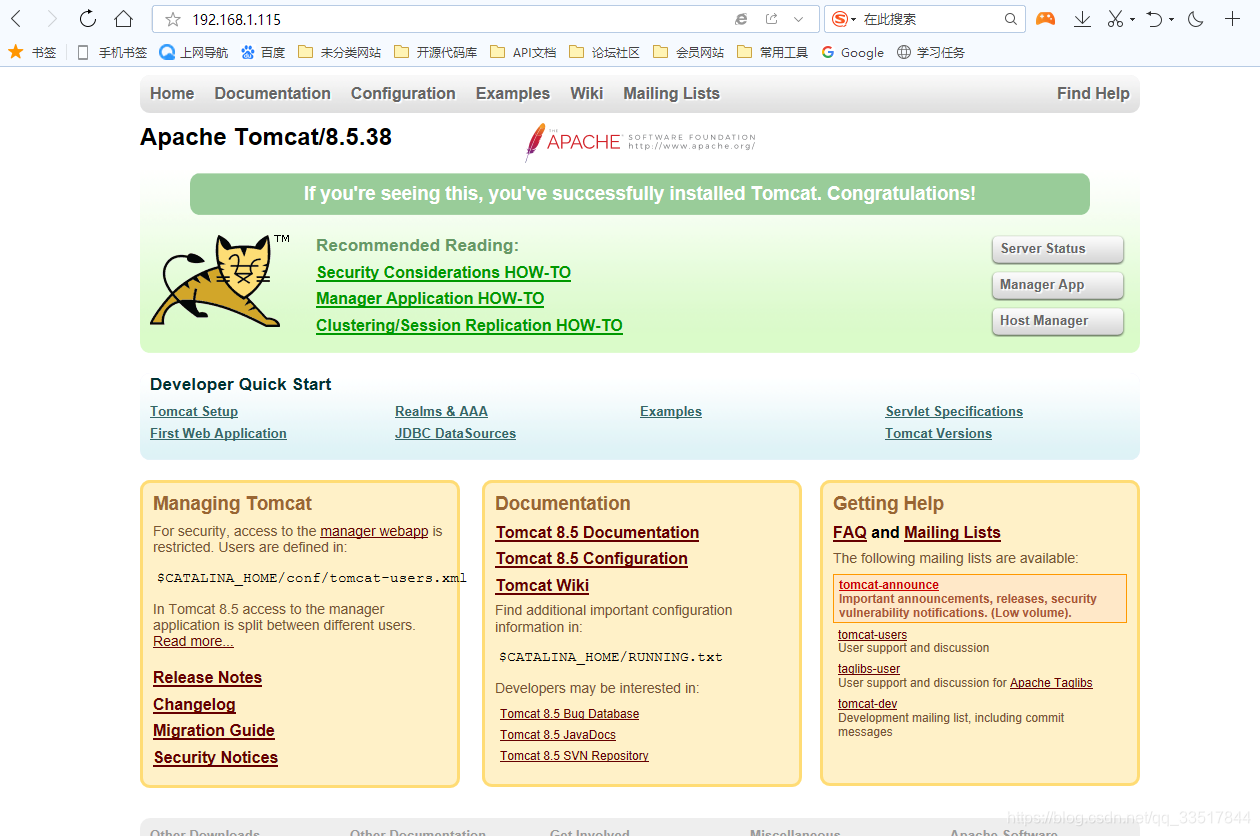Image resolution: width=1260 pixels, height=836 pixels.
Task: Open the Release Notes link
Action: pyautogui.click(x=207, y=677)
